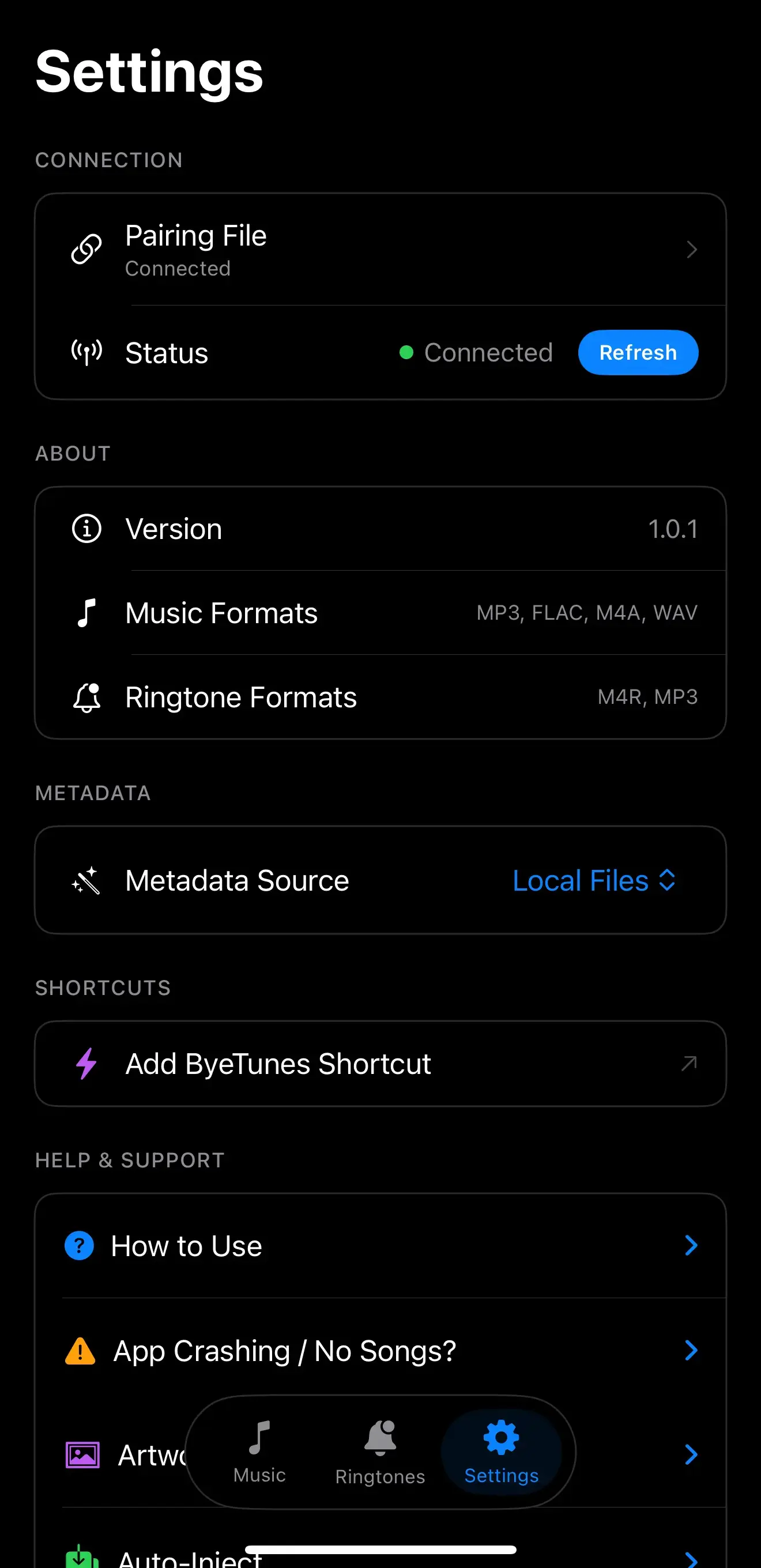Viewport: 761px width, 1568px height.
Task: Click the Version info icon
Action: pos(86,529)
